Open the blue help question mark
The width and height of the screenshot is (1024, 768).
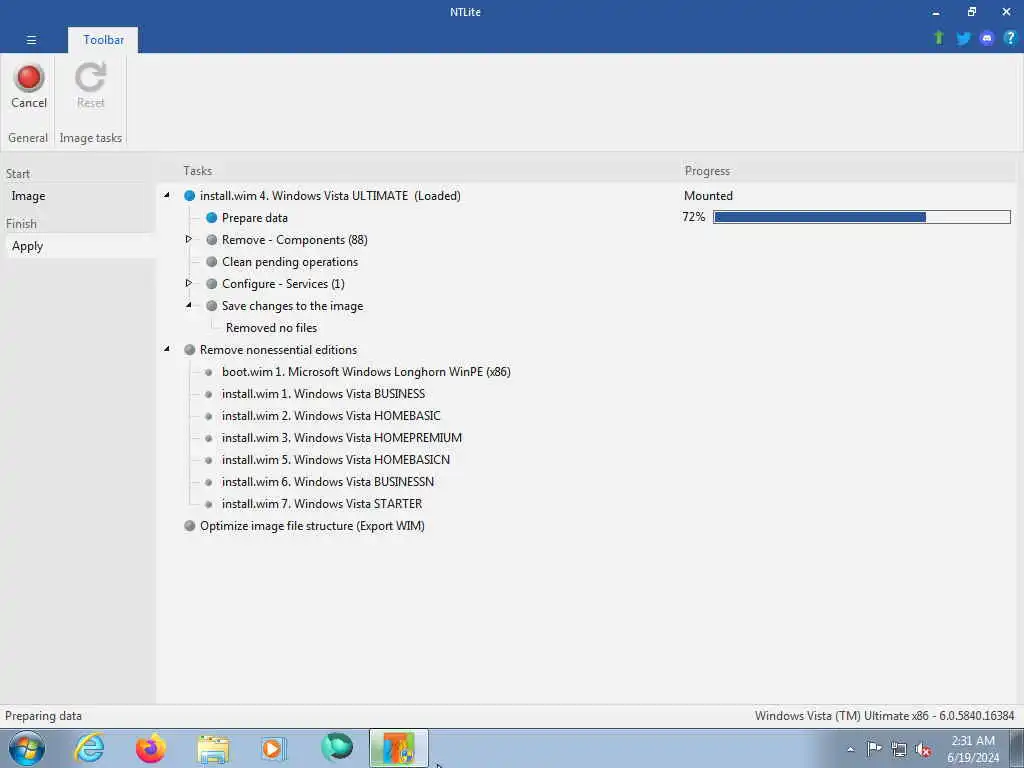click(1010, 39)
